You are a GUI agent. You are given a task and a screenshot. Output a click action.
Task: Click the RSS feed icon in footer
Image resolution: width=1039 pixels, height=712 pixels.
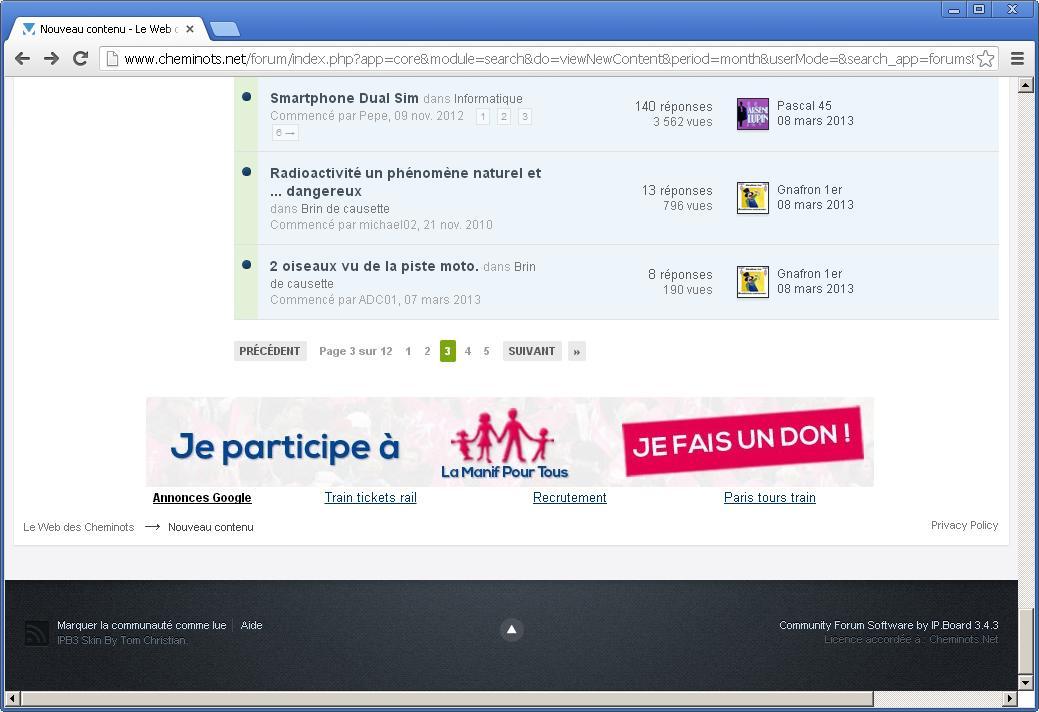37,633
